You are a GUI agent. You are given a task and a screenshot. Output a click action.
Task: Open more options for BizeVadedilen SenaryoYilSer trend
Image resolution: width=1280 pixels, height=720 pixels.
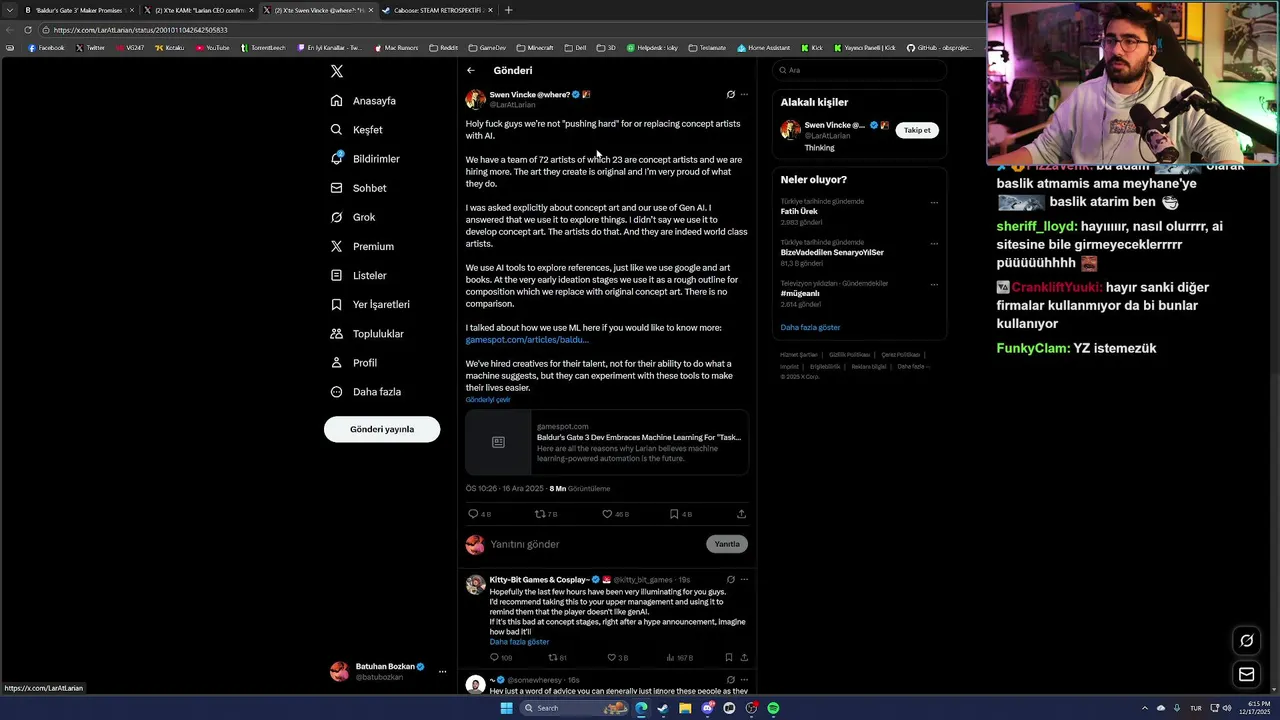[934, 243]
